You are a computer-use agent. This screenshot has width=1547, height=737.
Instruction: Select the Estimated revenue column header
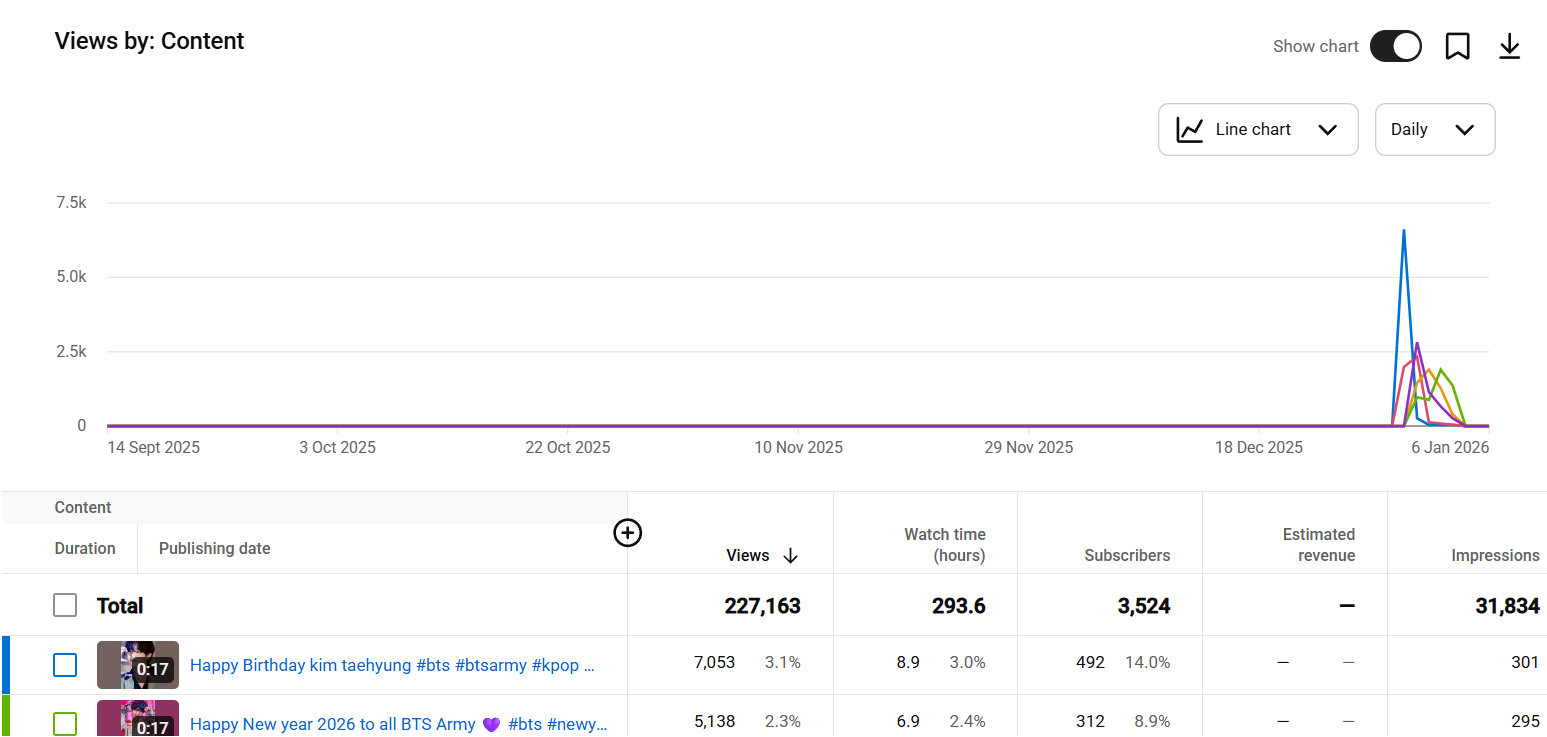(x=1318, y=545)
